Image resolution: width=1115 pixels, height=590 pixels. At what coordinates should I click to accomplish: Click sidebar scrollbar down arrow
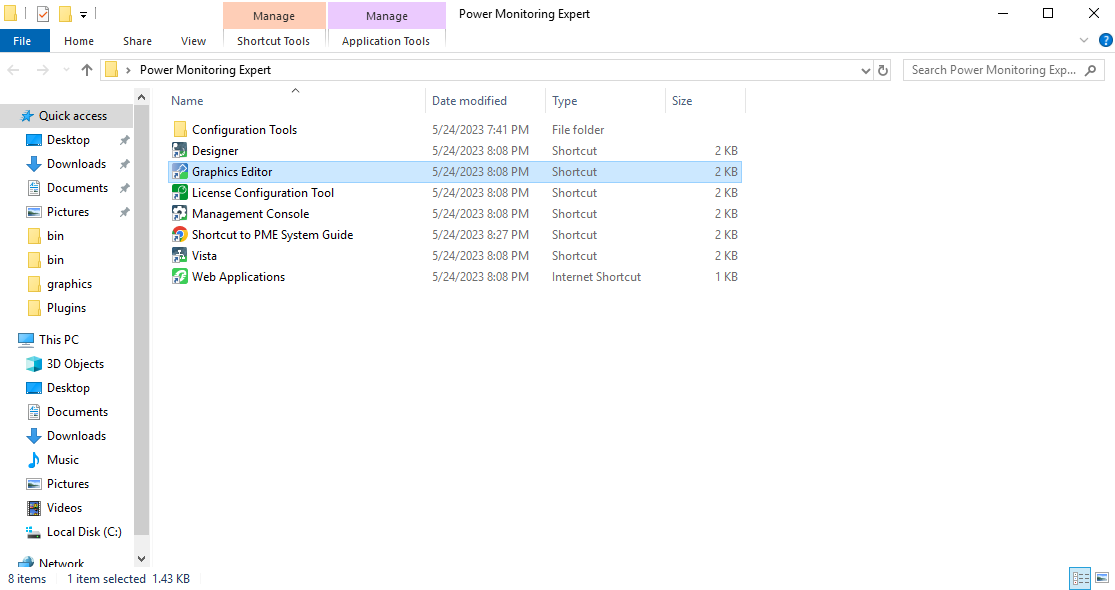pyautogui.click(x=142, y=559)
